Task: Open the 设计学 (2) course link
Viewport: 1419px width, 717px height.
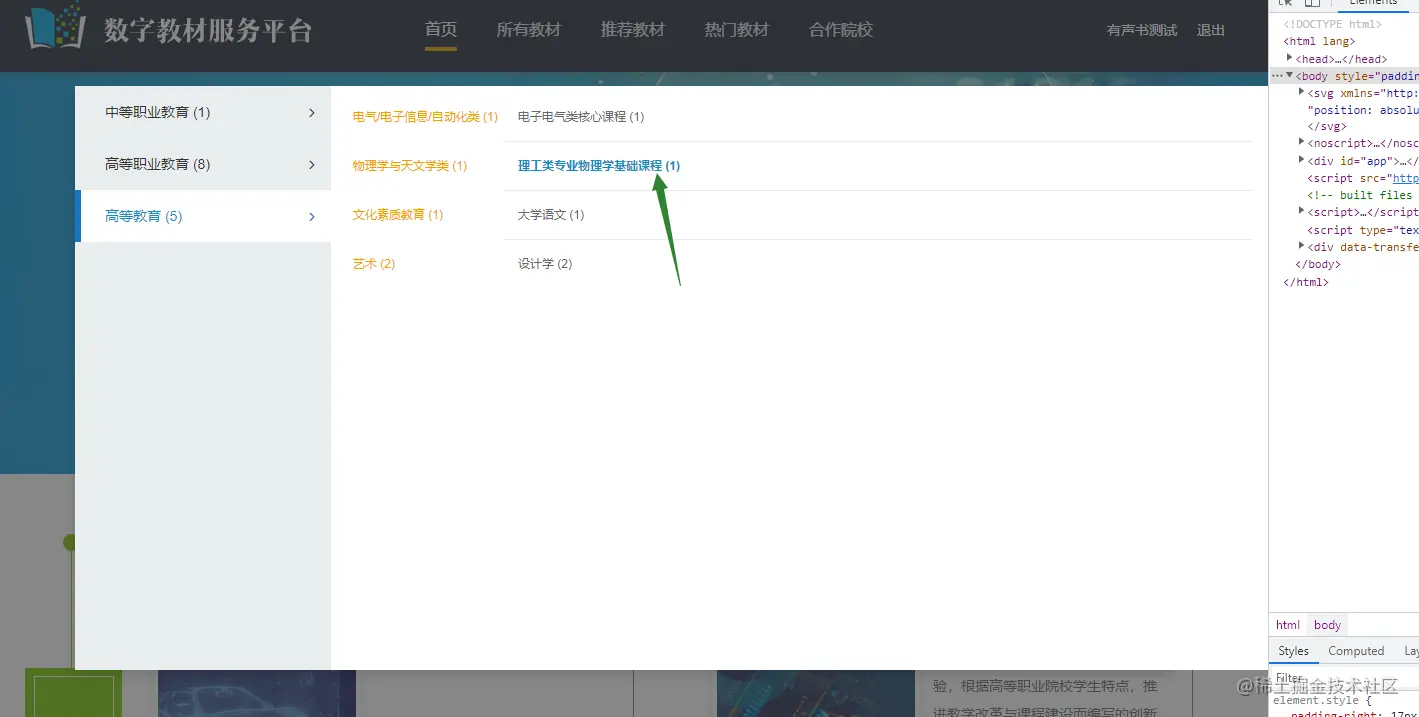Action: coord(545,264)
